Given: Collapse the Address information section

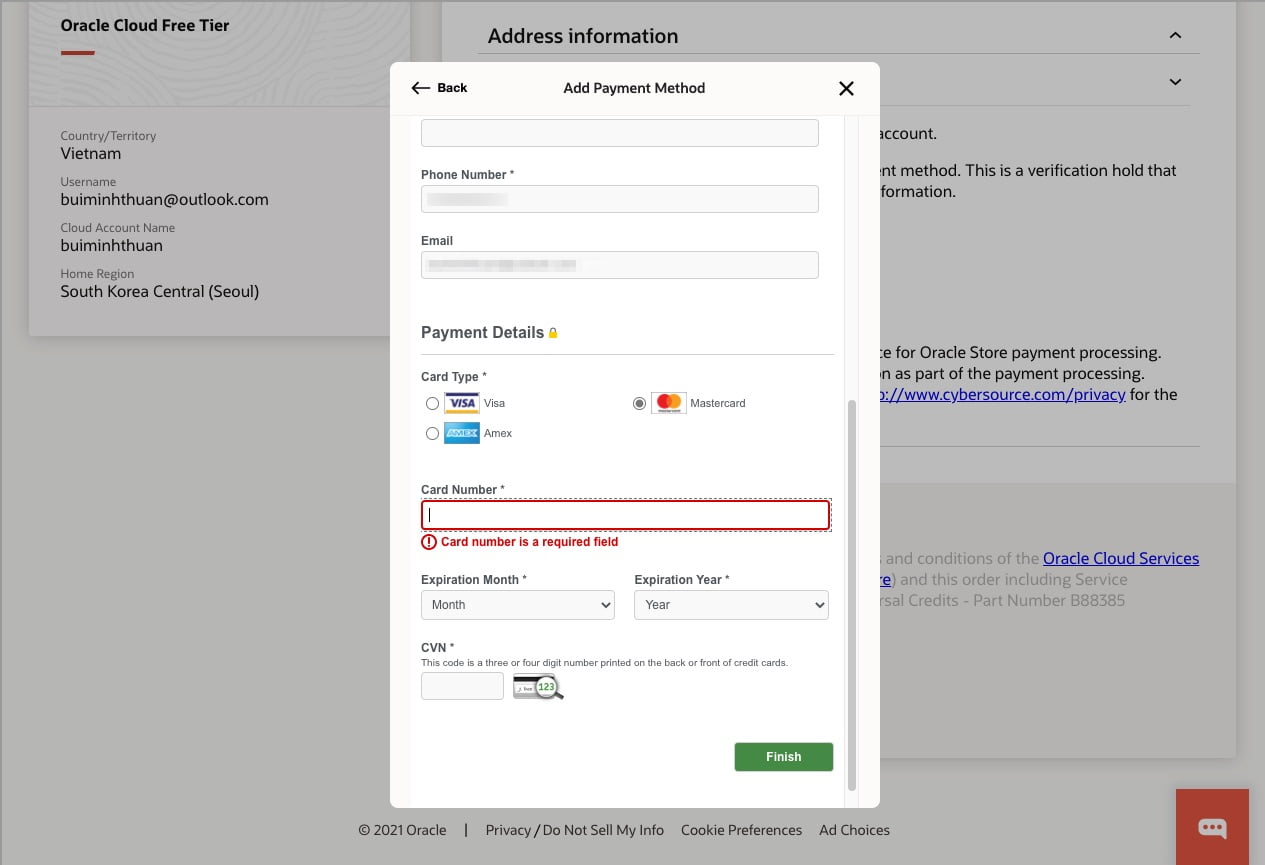Looking at the screenshot, I should click(1175, 36).
